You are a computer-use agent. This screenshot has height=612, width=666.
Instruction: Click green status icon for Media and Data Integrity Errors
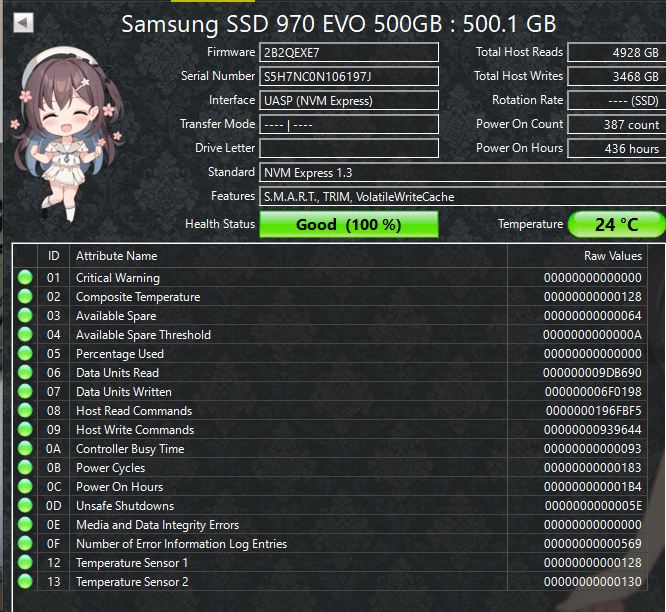tap(25, 525)
